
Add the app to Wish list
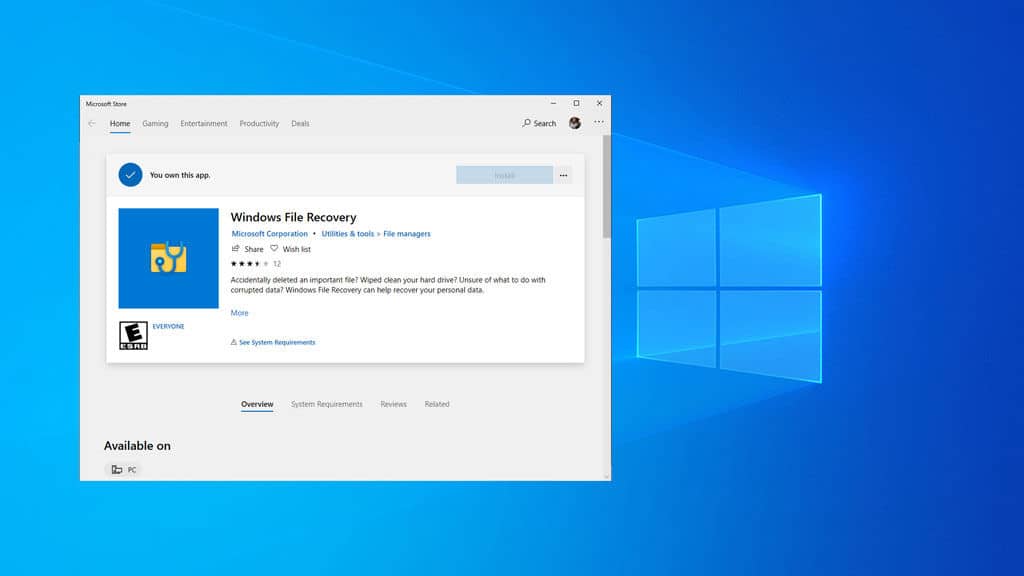coord(291,249)
